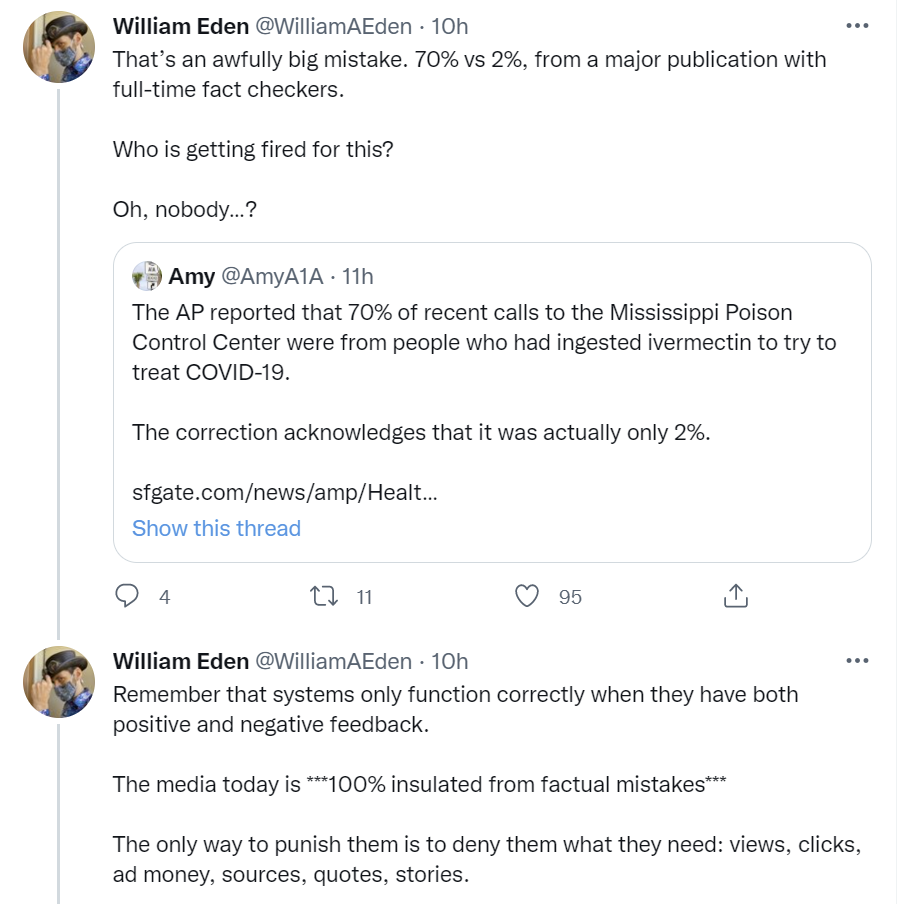Retweet the first William Eden tweet
The height and width of the screenshot is (904, 909).
(323, 596)
